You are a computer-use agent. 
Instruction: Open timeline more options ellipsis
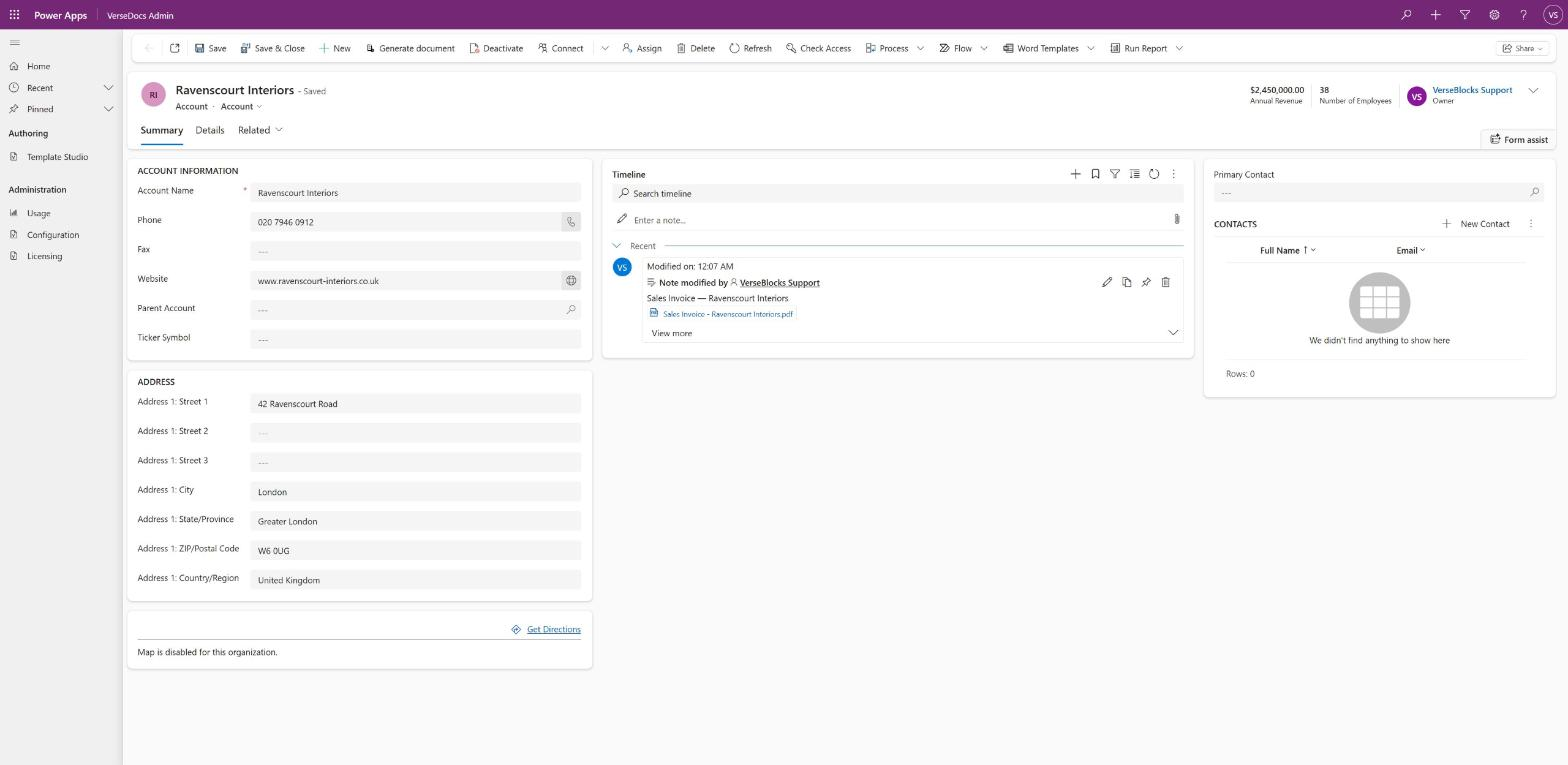pos(1174,174)
